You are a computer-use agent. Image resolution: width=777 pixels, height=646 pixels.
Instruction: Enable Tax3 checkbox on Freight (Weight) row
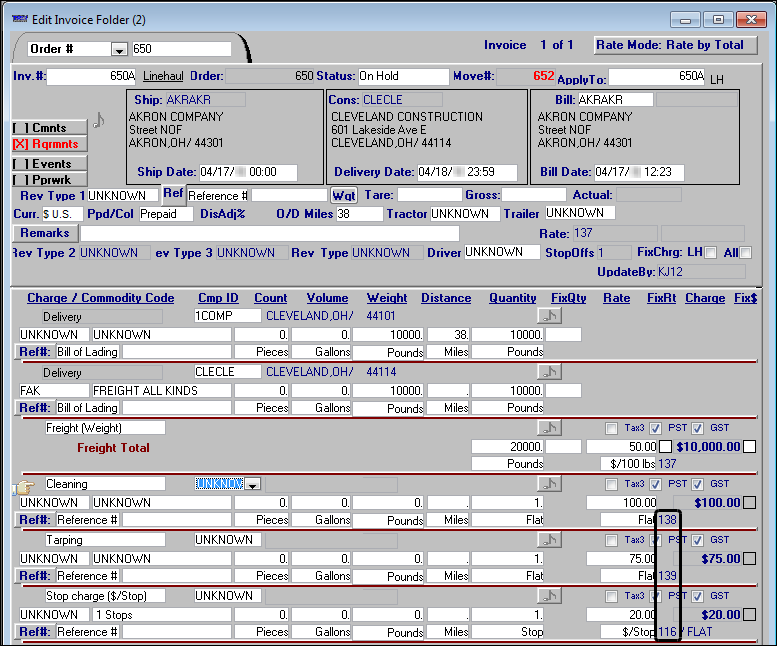click(611, 428)
